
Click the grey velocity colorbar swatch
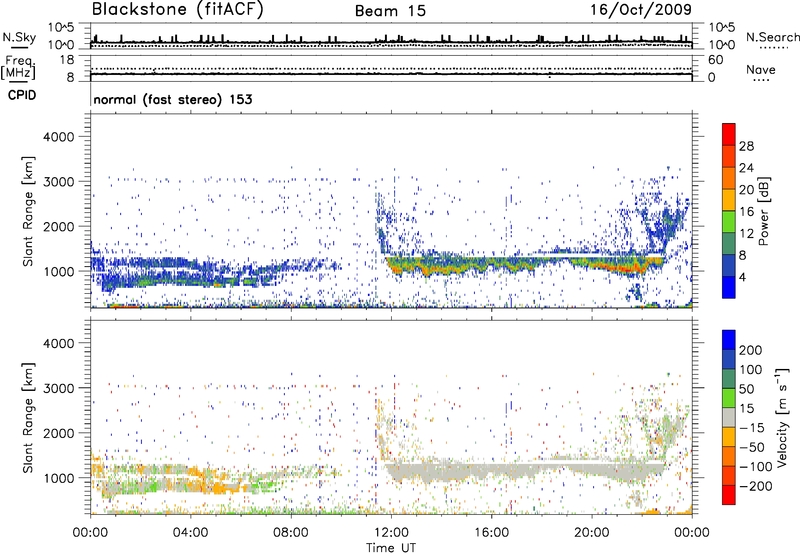[x=729, y=417]
